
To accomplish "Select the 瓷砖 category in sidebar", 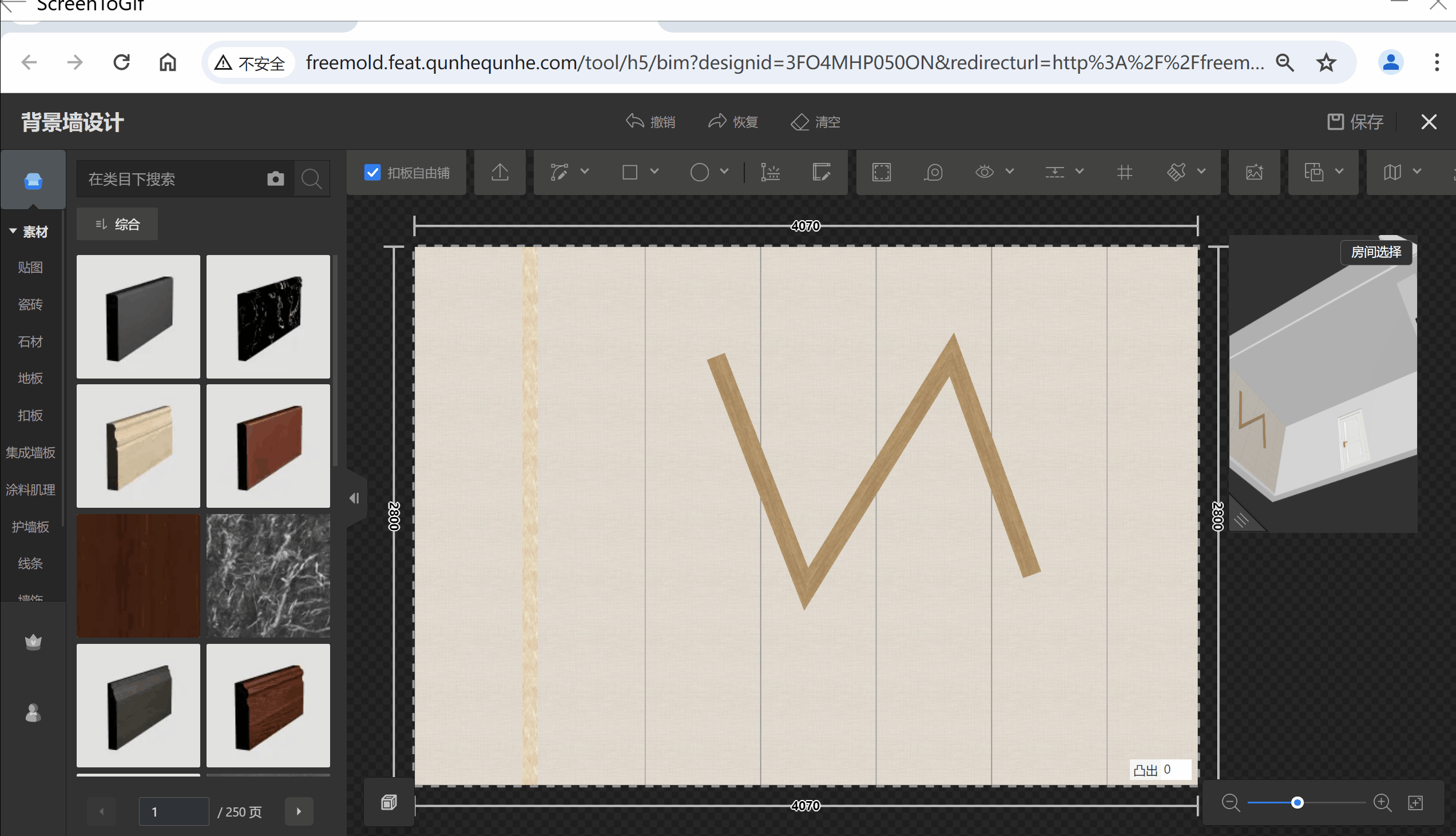I will click(30, 304).
